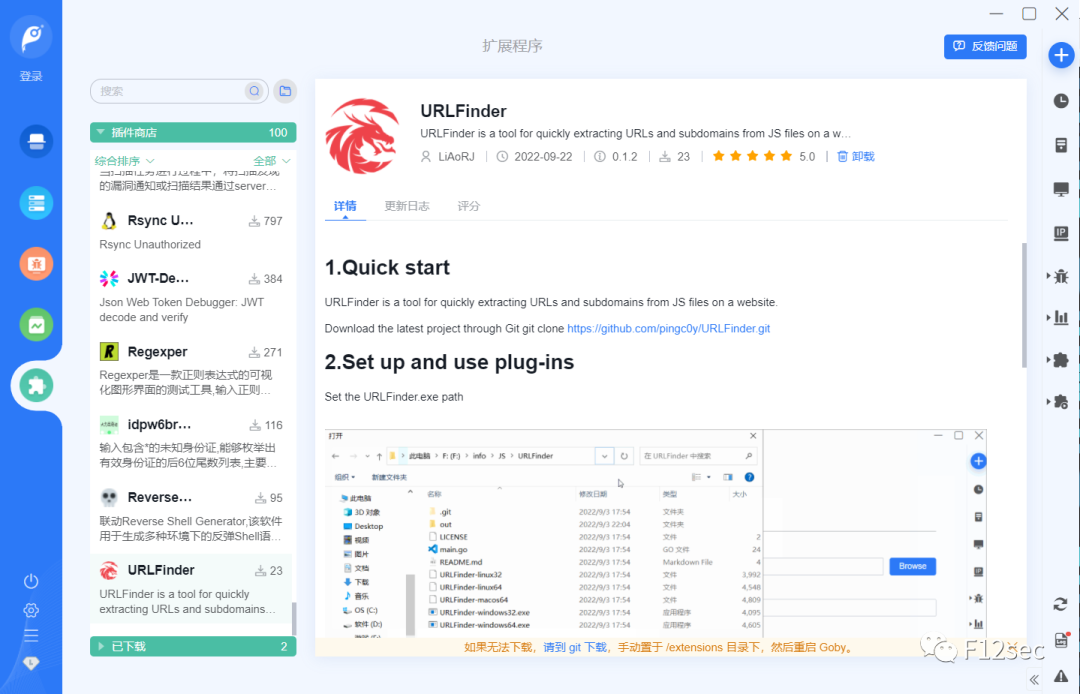Select the Reverse... shell plugin entry
The image size is (1080, 694).
191,516
